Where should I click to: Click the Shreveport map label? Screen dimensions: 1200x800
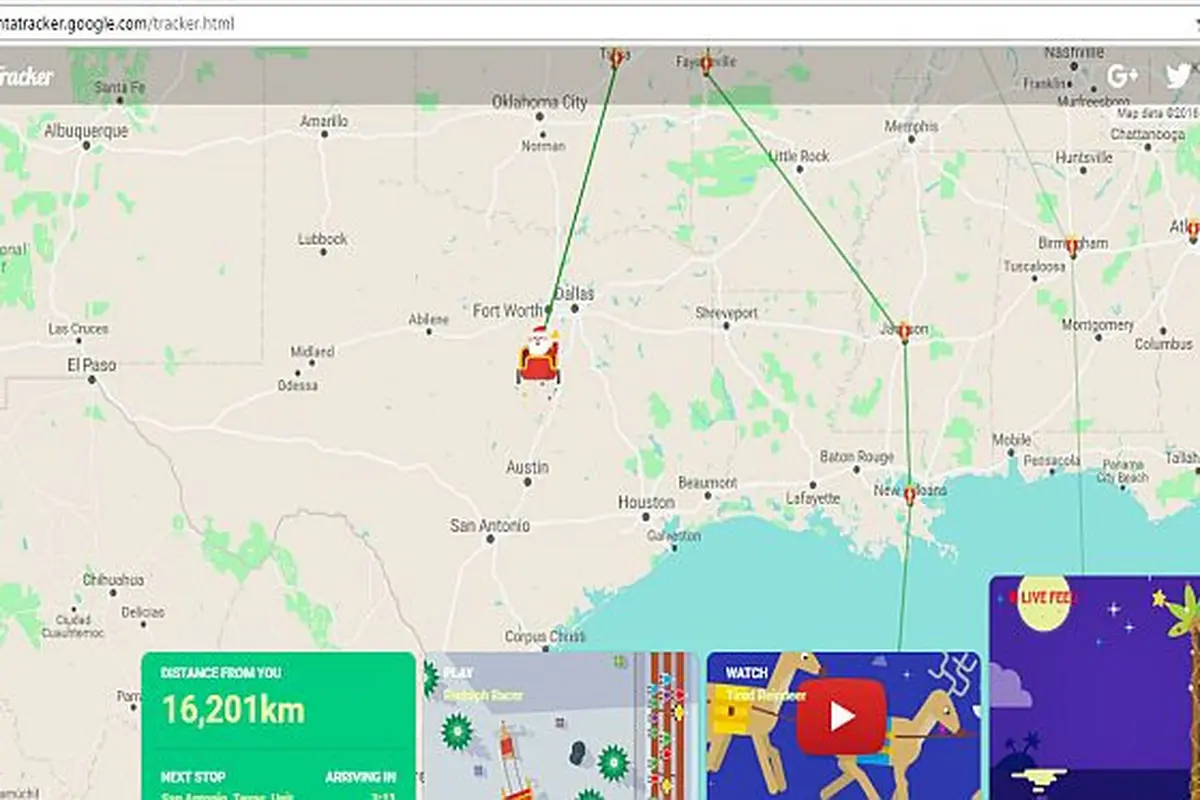pos(727,313)
